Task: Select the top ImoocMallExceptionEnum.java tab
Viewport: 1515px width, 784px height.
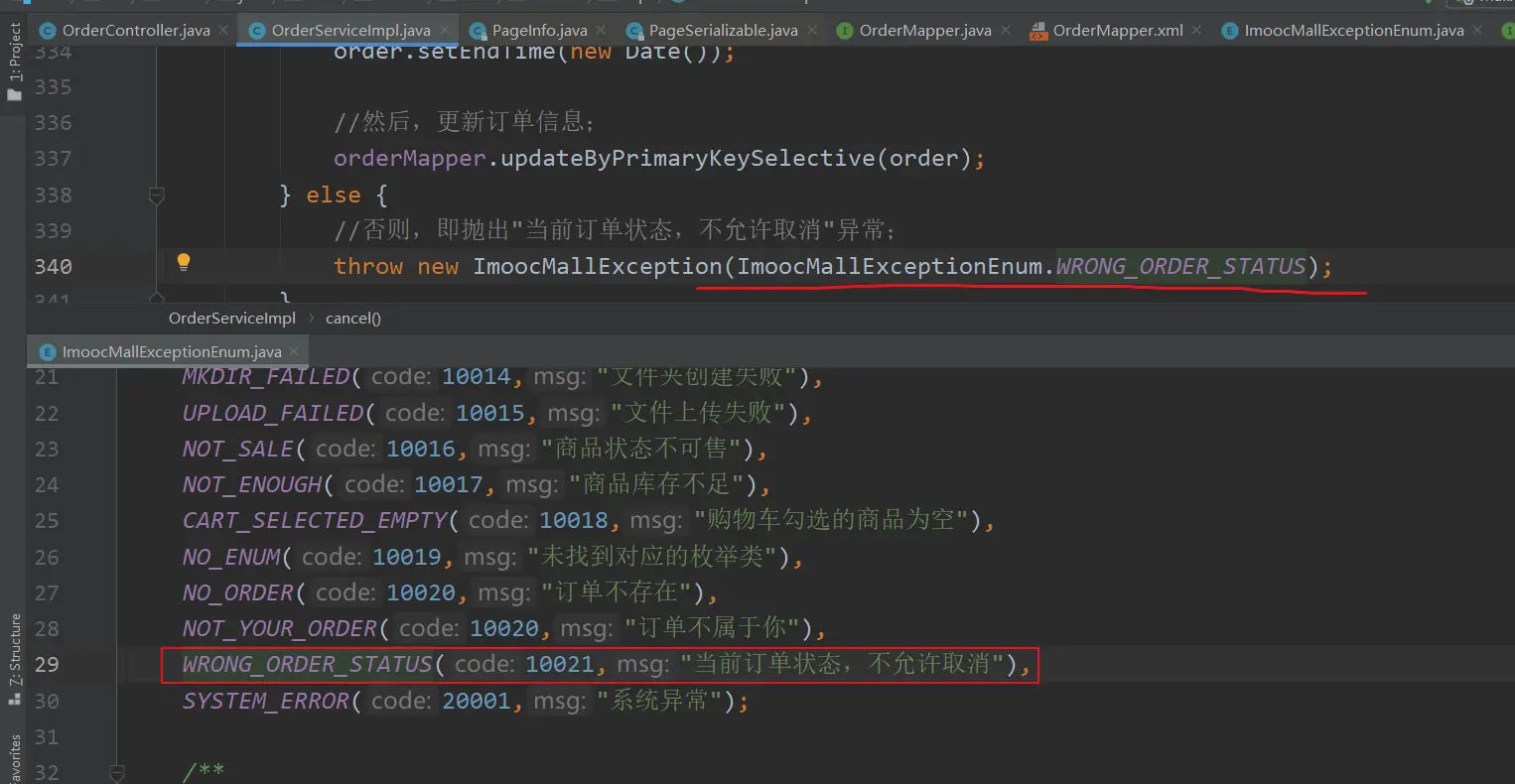Action: pos(1353,31)
